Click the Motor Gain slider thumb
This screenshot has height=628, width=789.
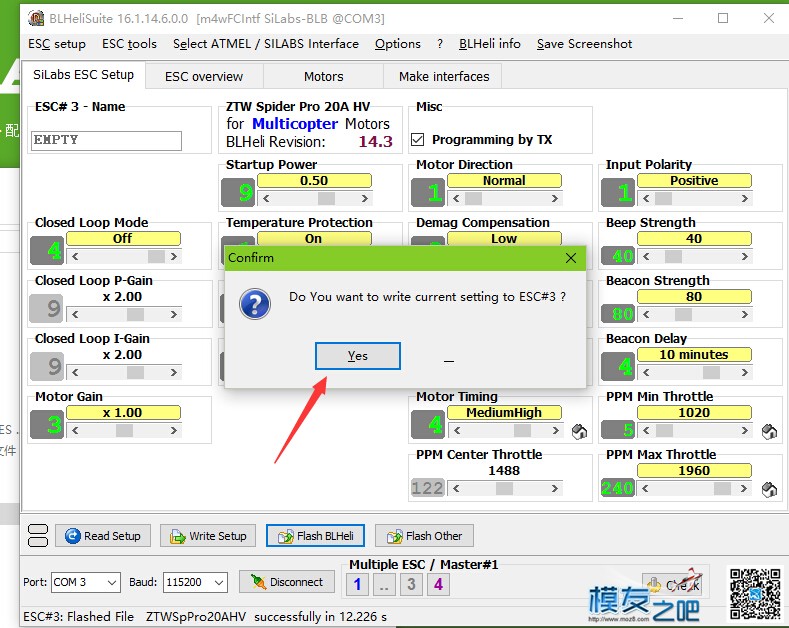[124, 430]
